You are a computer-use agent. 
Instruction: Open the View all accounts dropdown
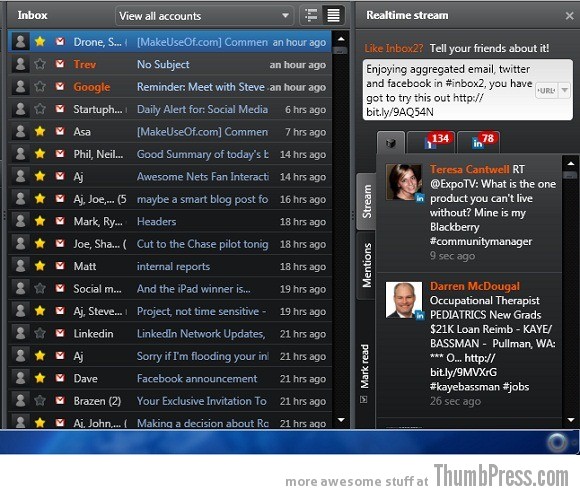click(x=205, y=16)
